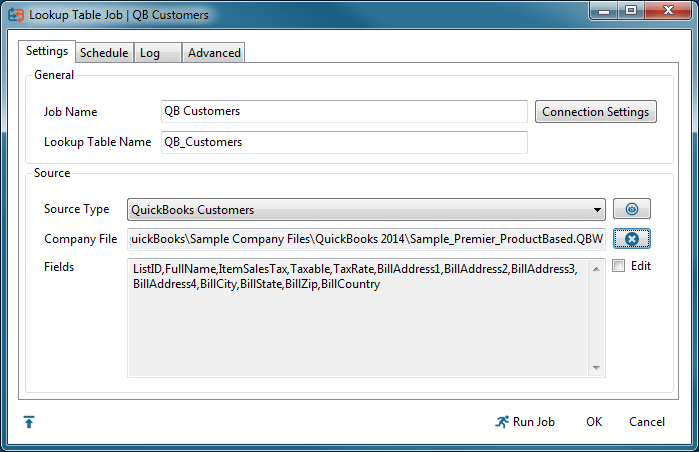Open Connection Settings
Viewport: 699px width, 452px height.
(596, 111)
